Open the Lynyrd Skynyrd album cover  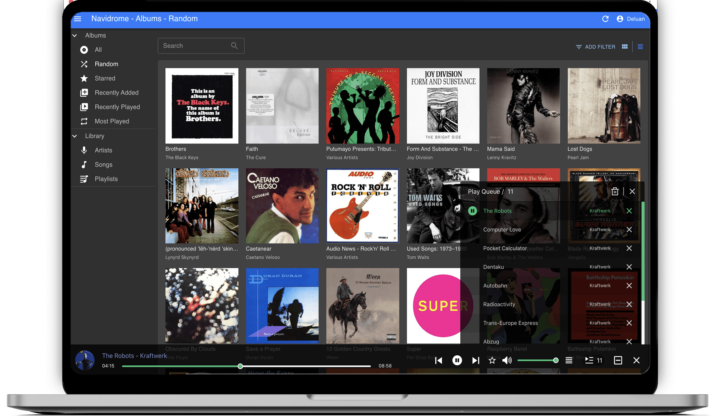click(x=202, y=206)
